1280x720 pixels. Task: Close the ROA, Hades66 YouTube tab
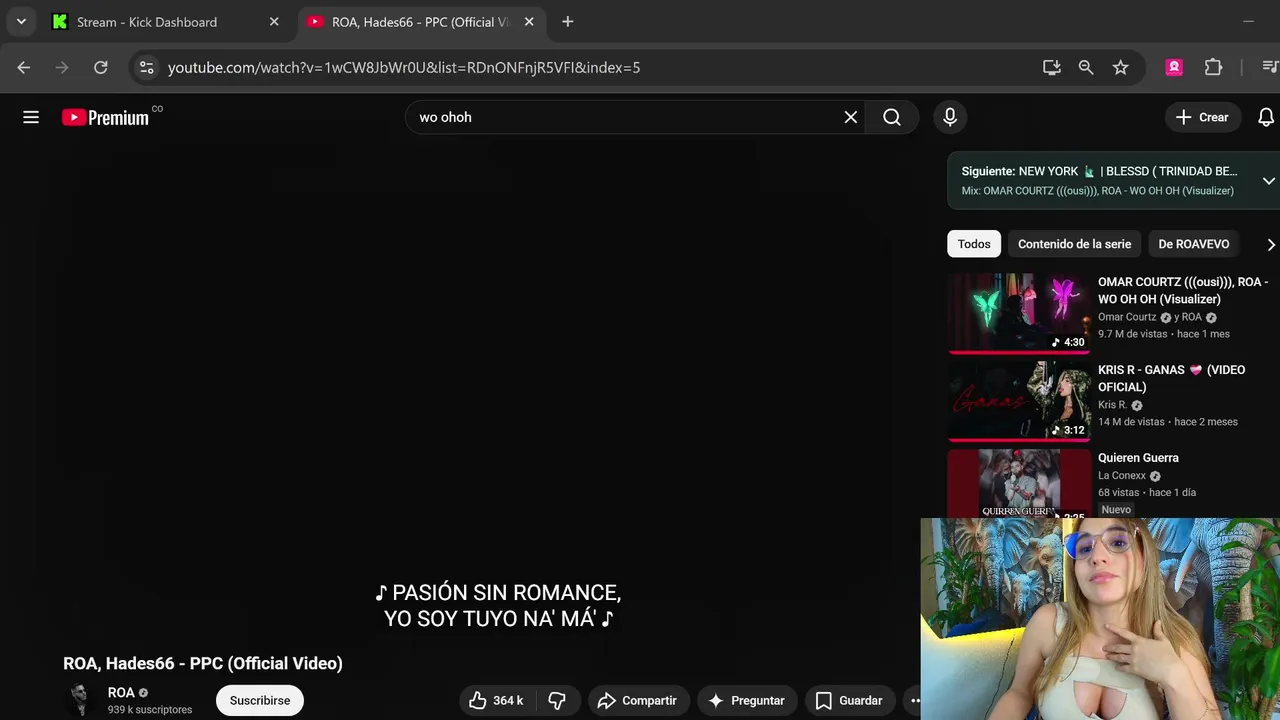tap(529, 22)
